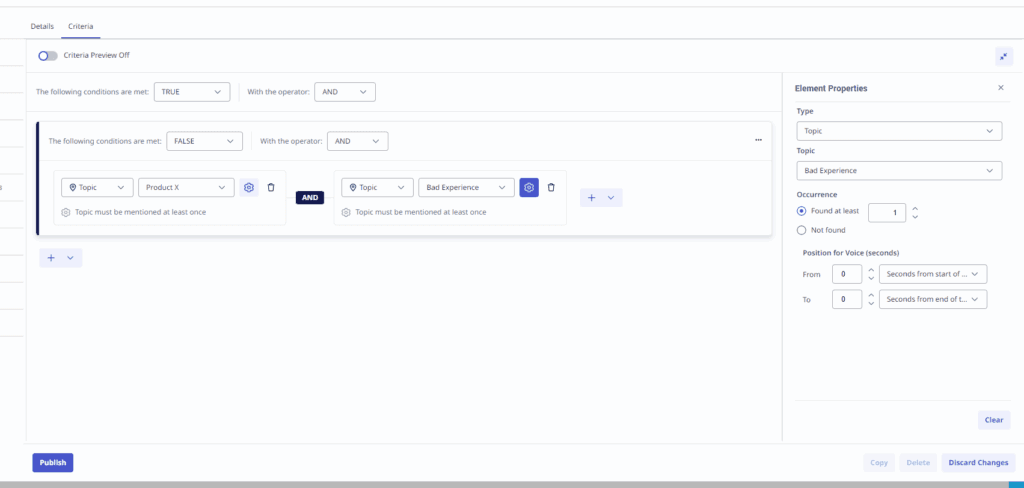Open settings gear for Product X condition

click(x=249, y=187)
